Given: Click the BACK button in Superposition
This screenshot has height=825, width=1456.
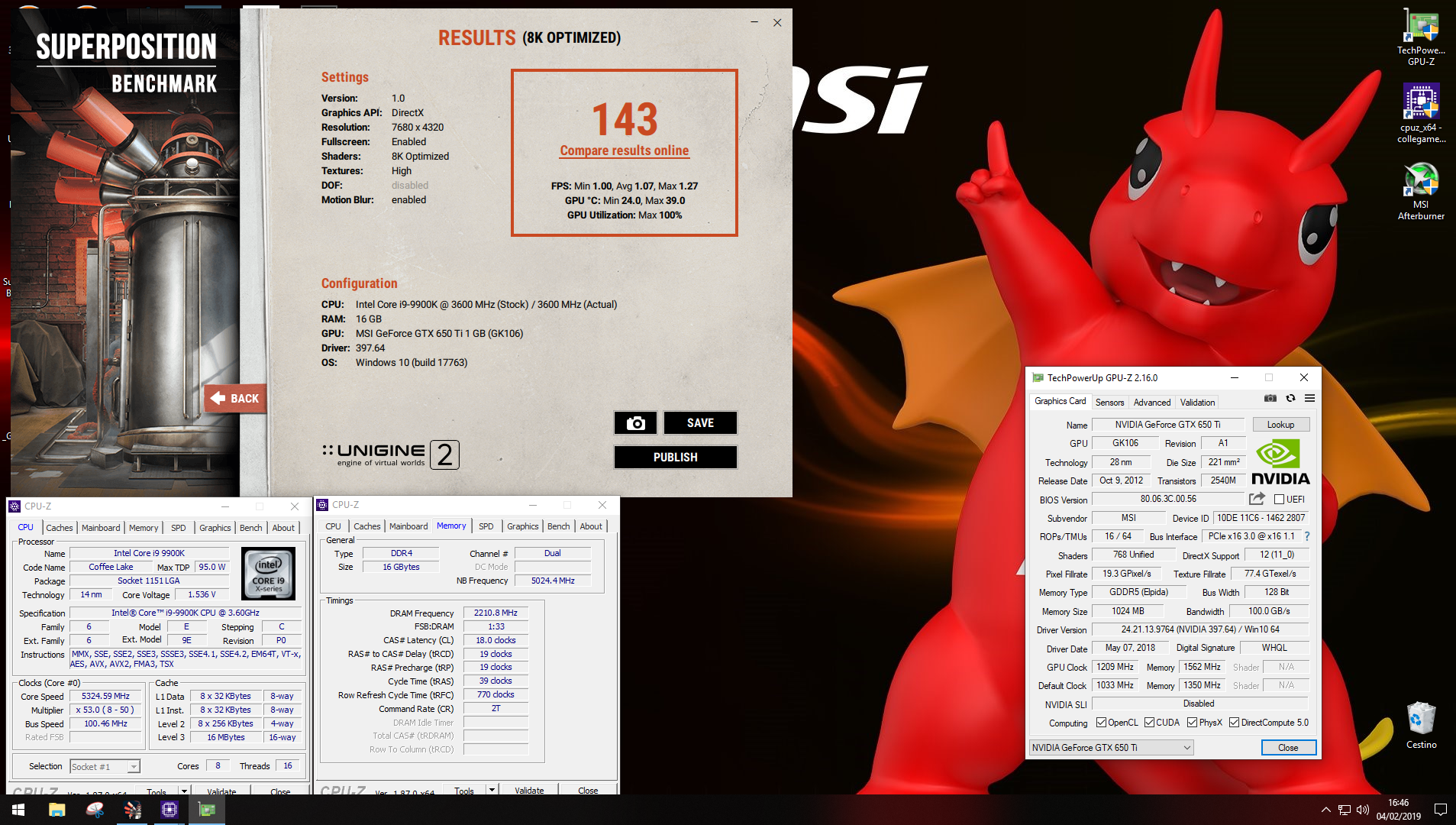Looking at the screenshot, I should [235, 398].
